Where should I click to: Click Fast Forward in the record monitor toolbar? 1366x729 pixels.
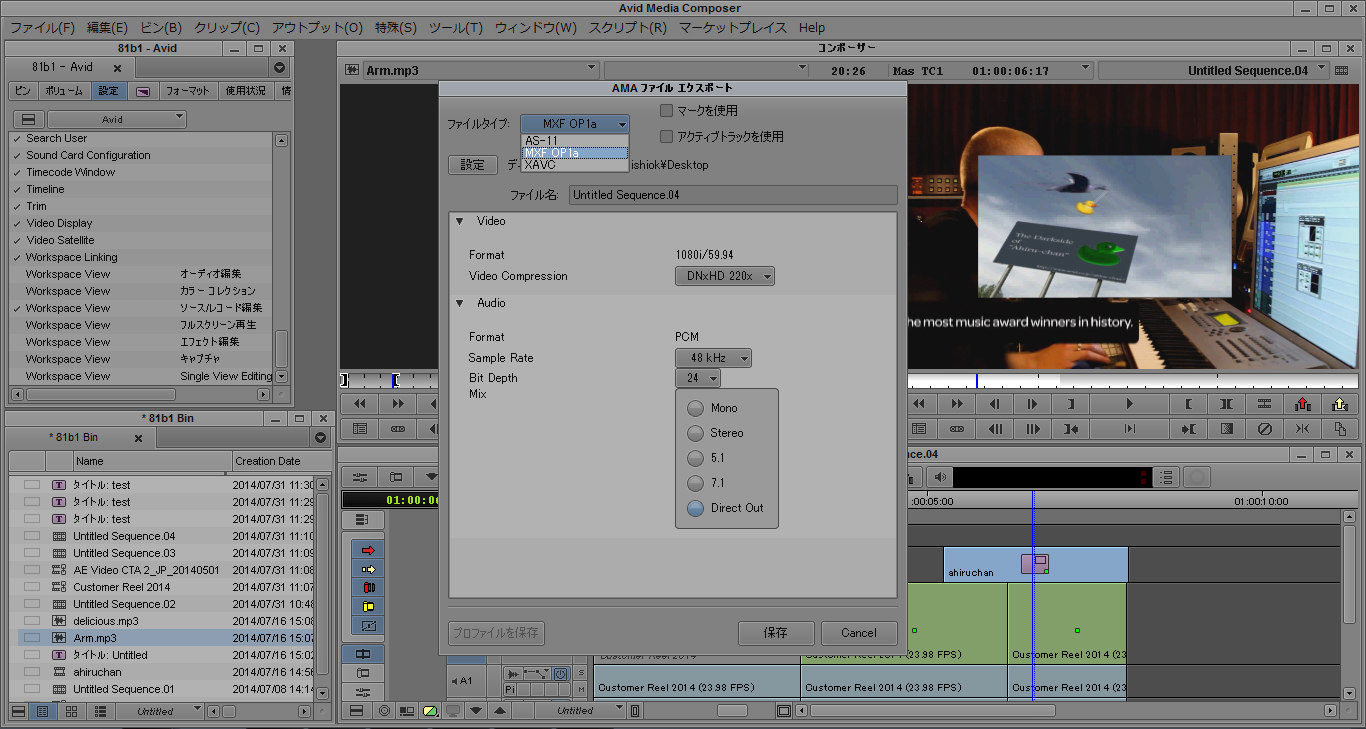coord(957,404)
